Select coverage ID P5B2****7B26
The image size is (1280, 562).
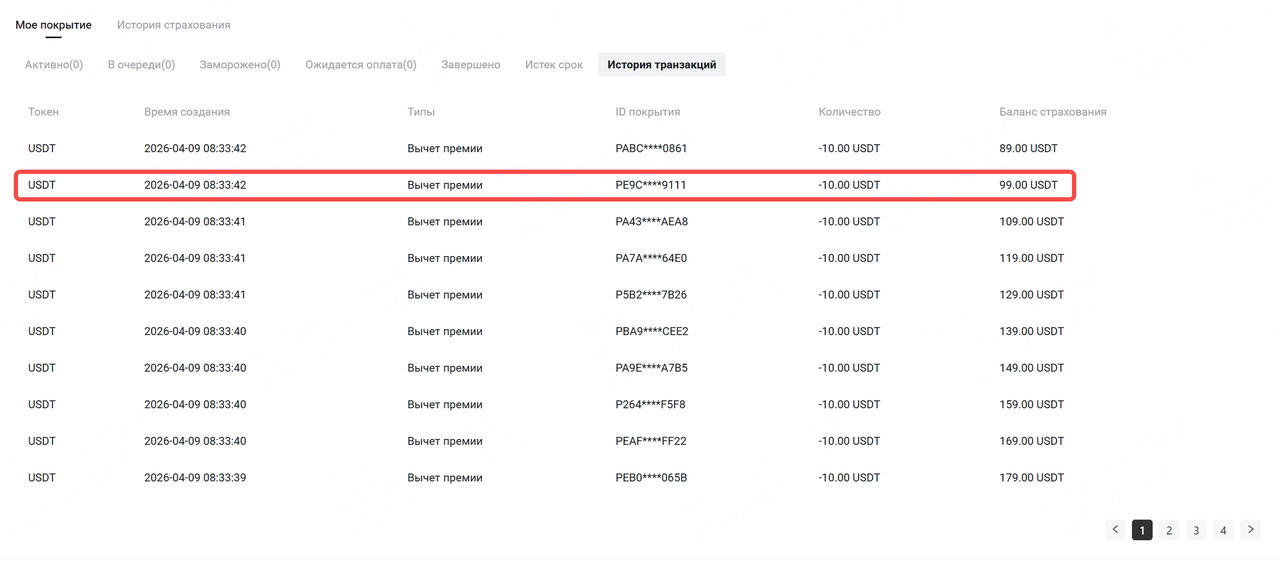[651, 295]
